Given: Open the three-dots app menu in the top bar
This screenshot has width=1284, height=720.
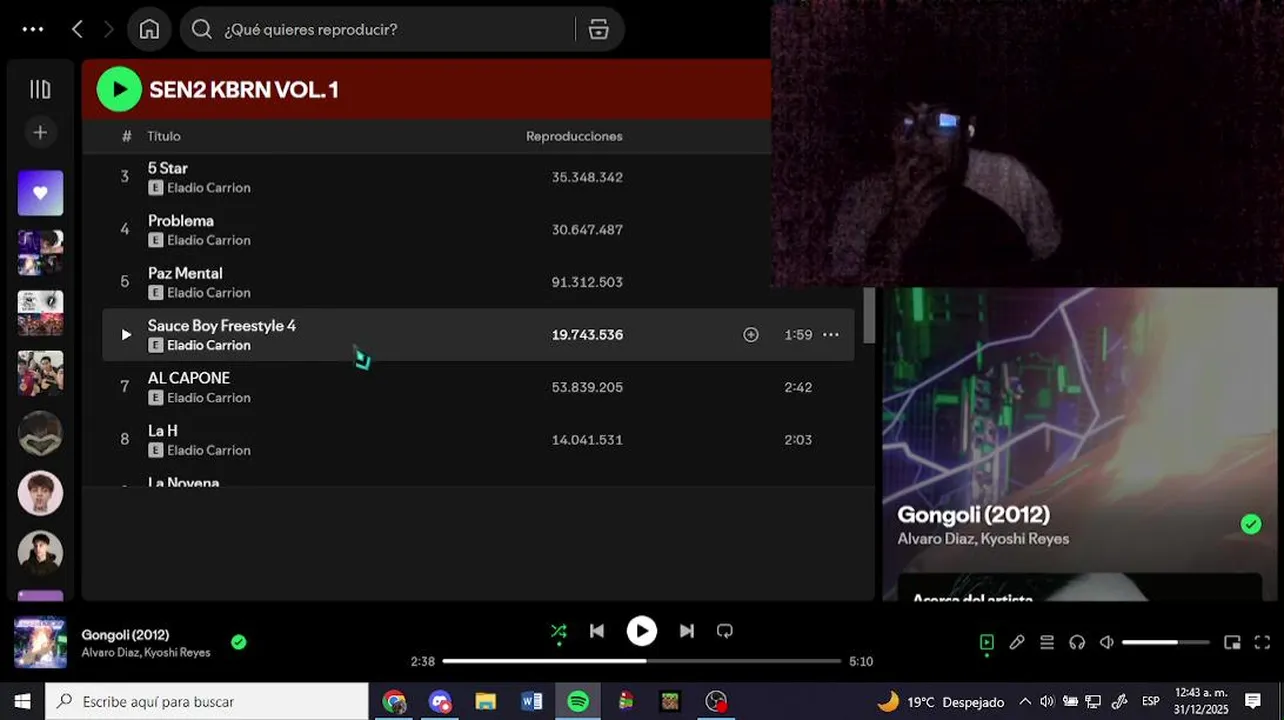Looking at the screenshot, I should (x=33, y=29).
